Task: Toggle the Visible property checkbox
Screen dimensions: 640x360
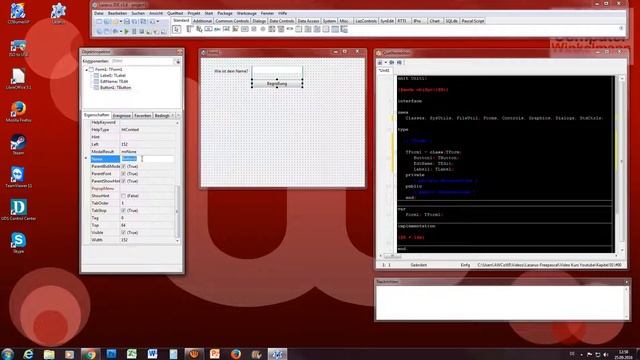Action: (123, 233)
